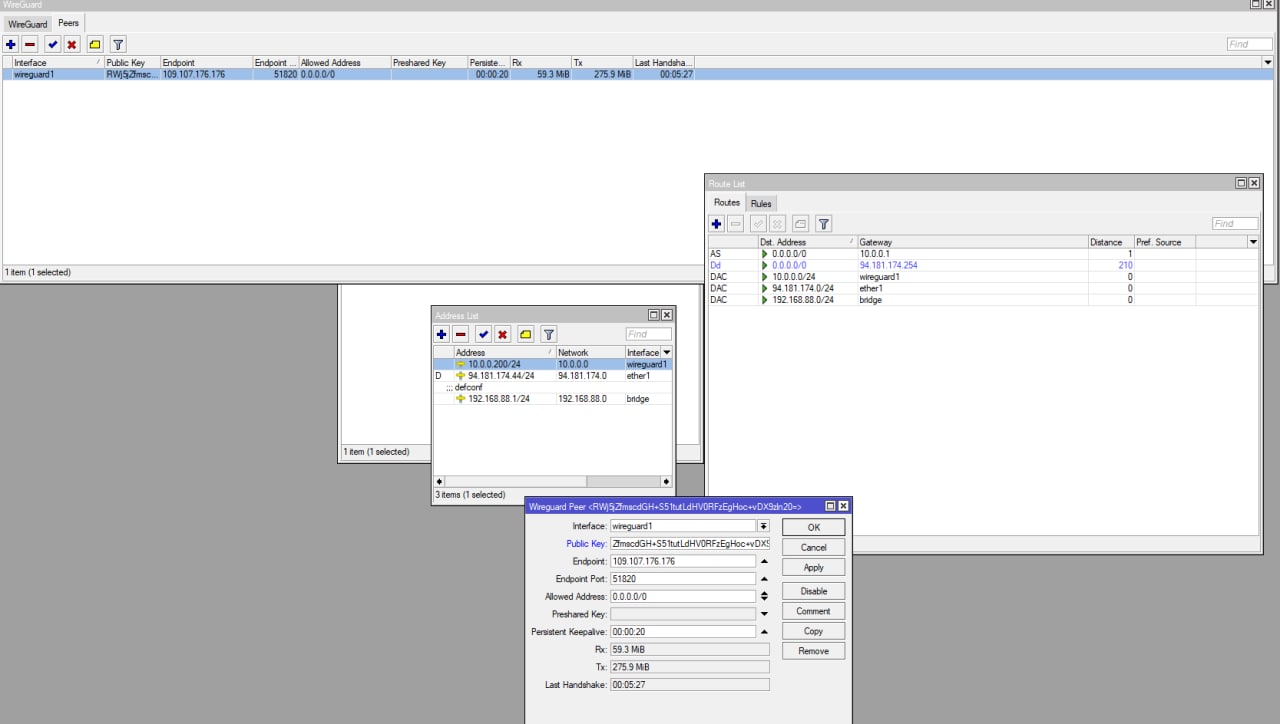Click the Endpoint field showing 109.107.176.176
Screen dimensions: 1280x724
coord(683,562)
